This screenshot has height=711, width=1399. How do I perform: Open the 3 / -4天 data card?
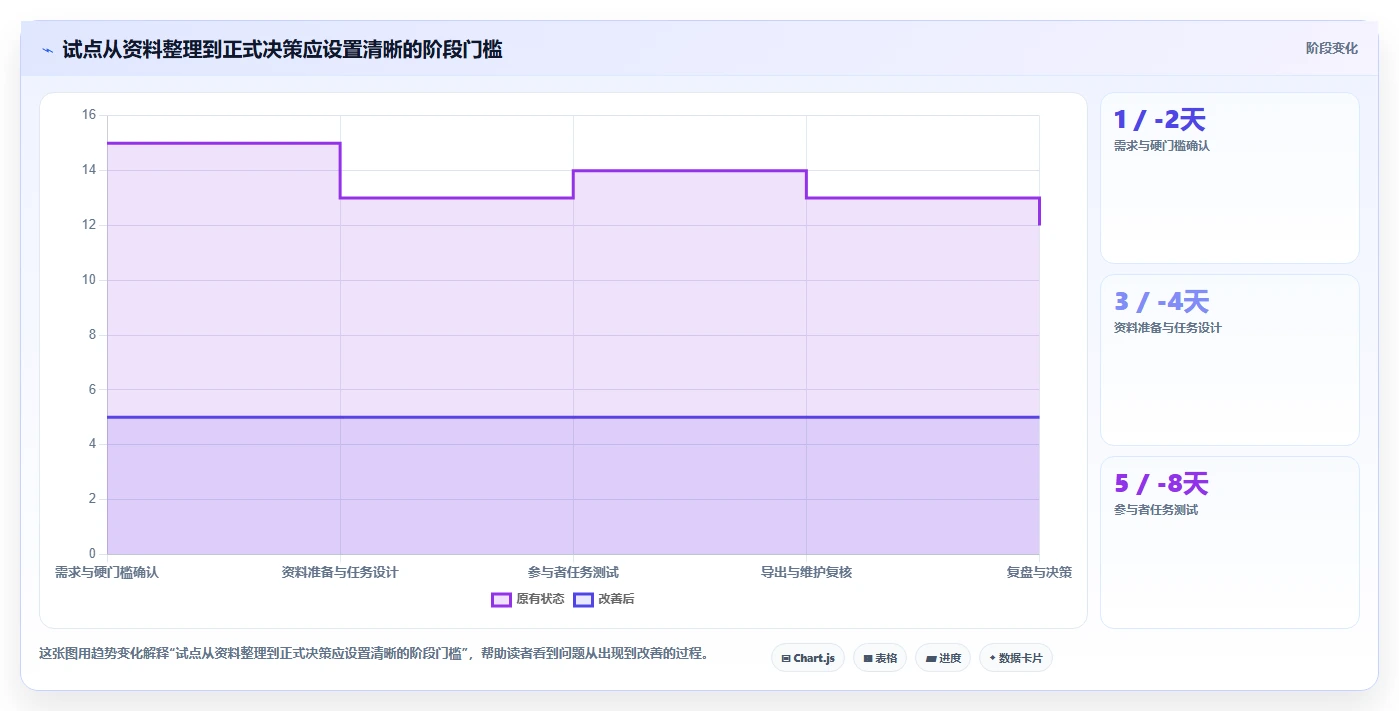pos(1230,360)
